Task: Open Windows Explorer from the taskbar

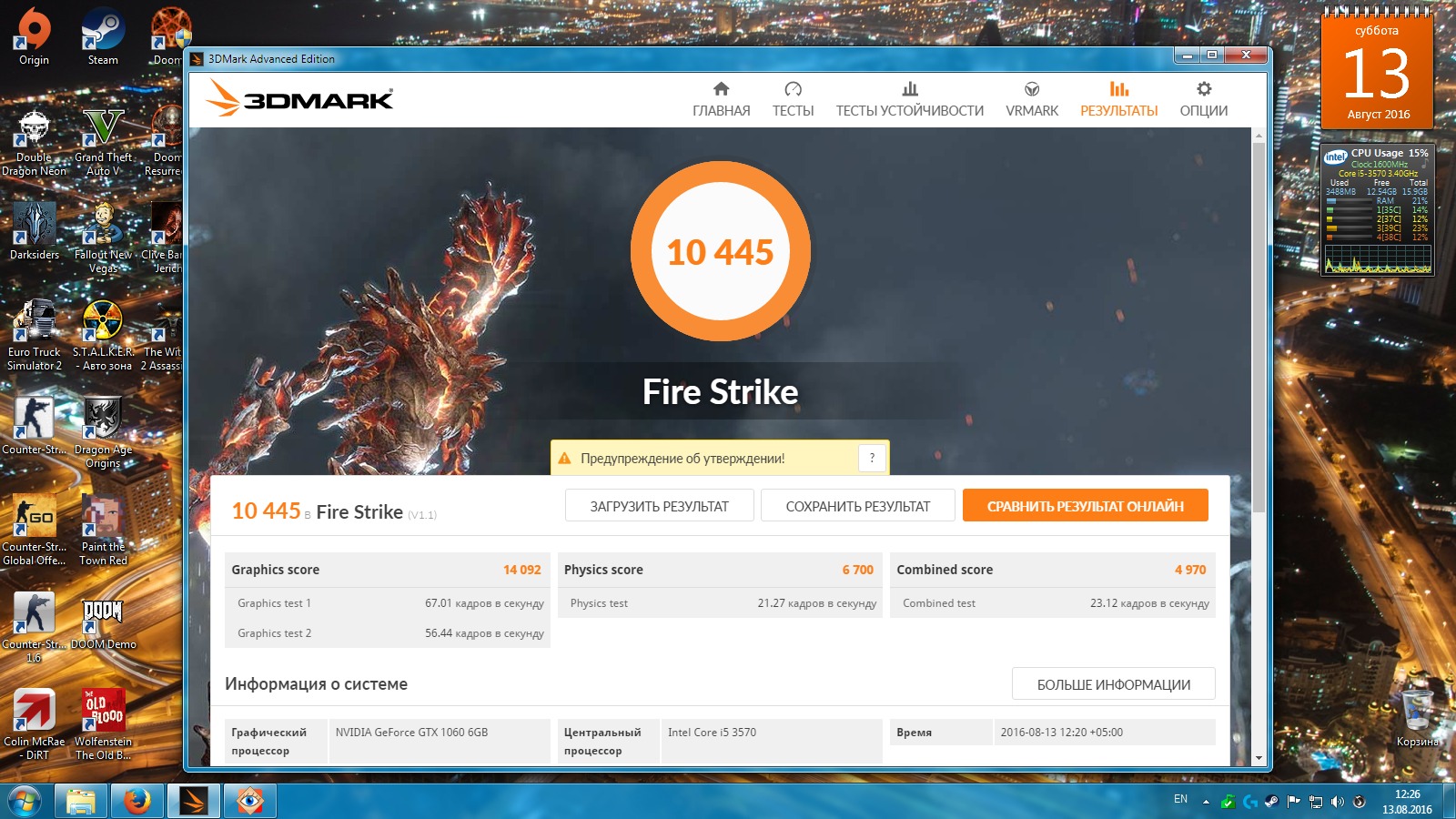Action: click(x=81, y=801)
